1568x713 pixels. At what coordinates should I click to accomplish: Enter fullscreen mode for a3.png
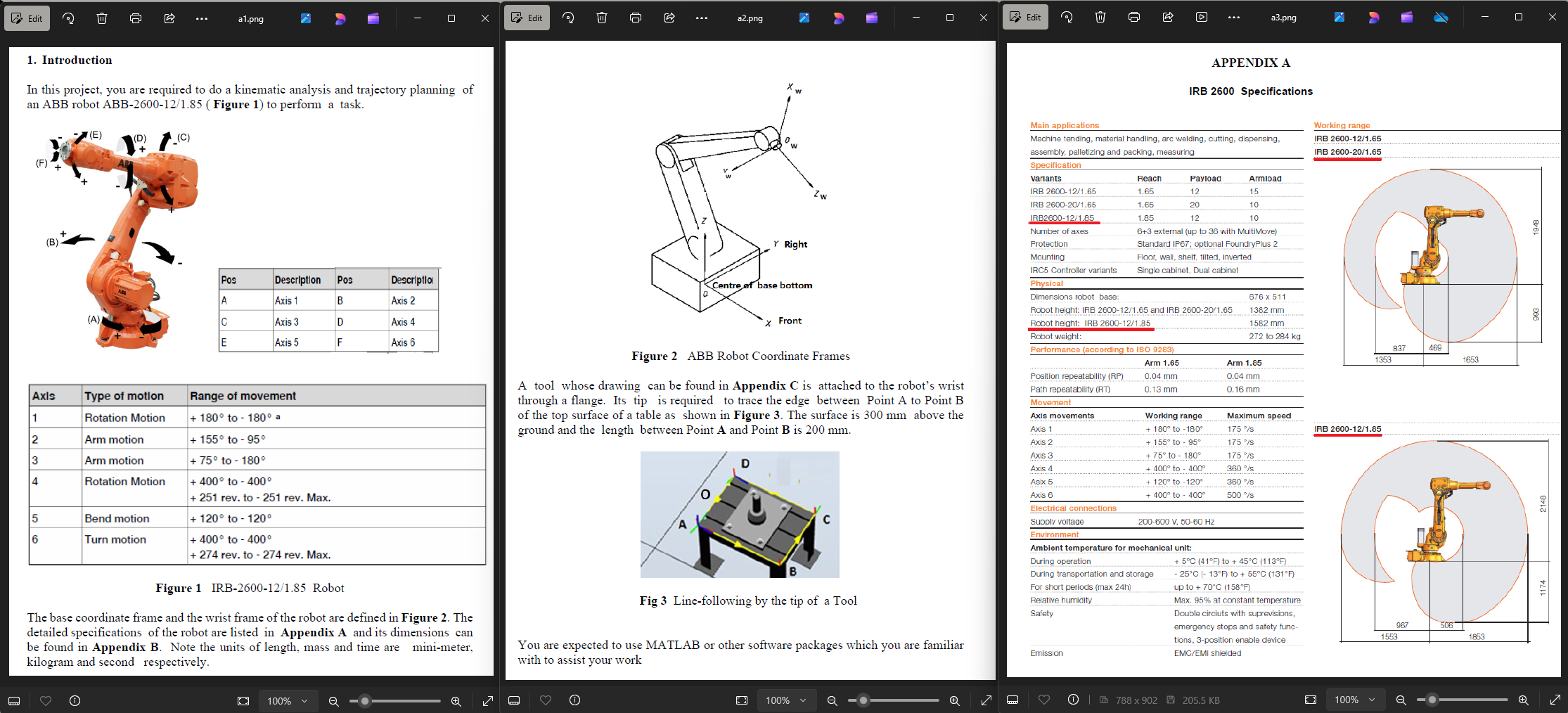[x=1556, y=700]
